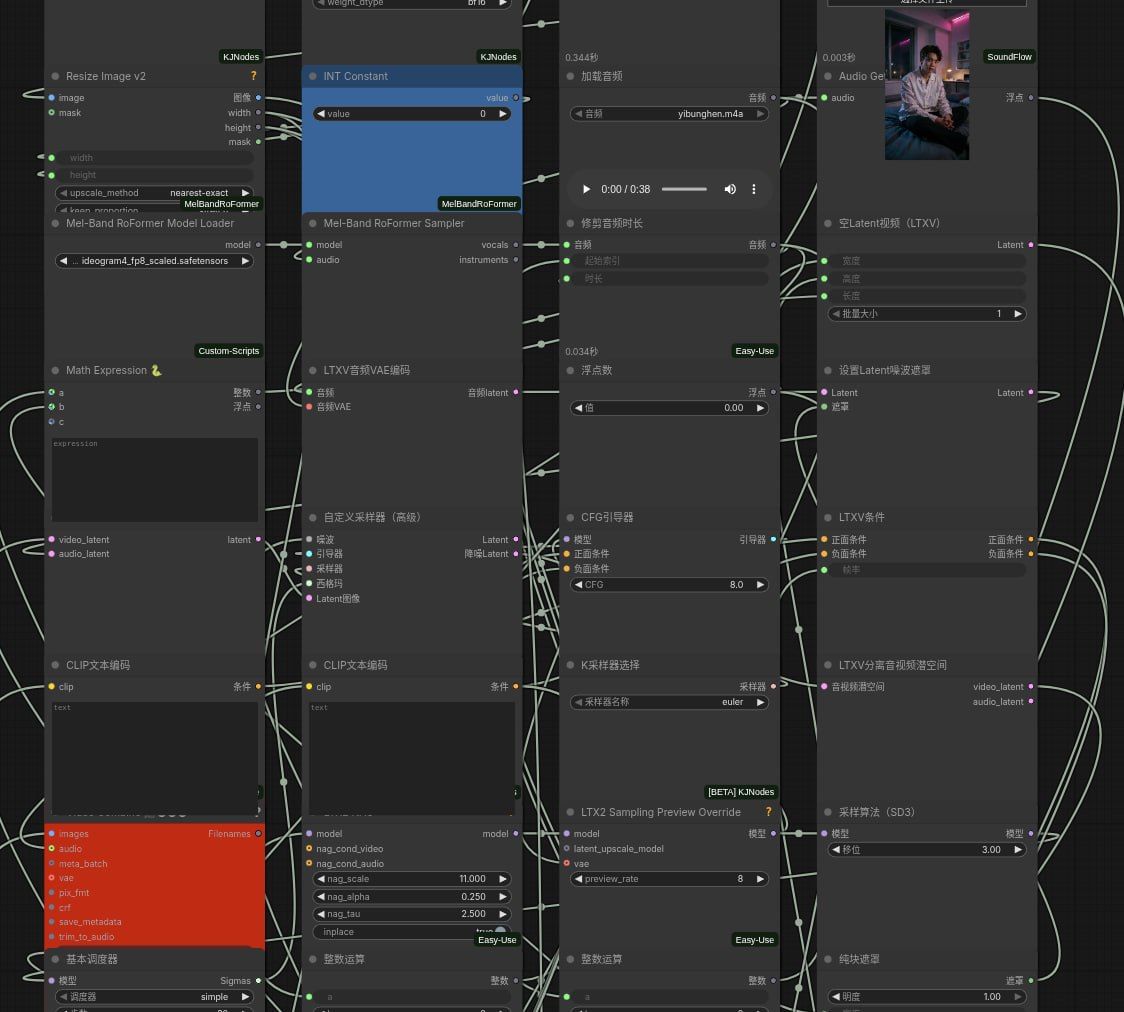Increase the CFG value with right arrow
Image resolution: width=1124 pixels, height=1012 pixels.
point(760,585)
